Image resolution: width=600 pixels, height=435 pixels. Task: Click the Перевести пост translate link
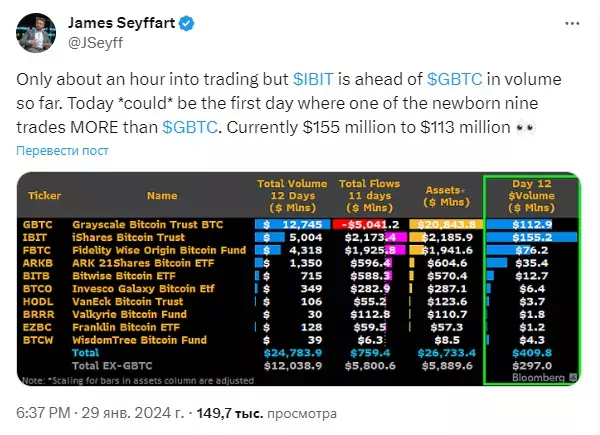coord(62,151)
